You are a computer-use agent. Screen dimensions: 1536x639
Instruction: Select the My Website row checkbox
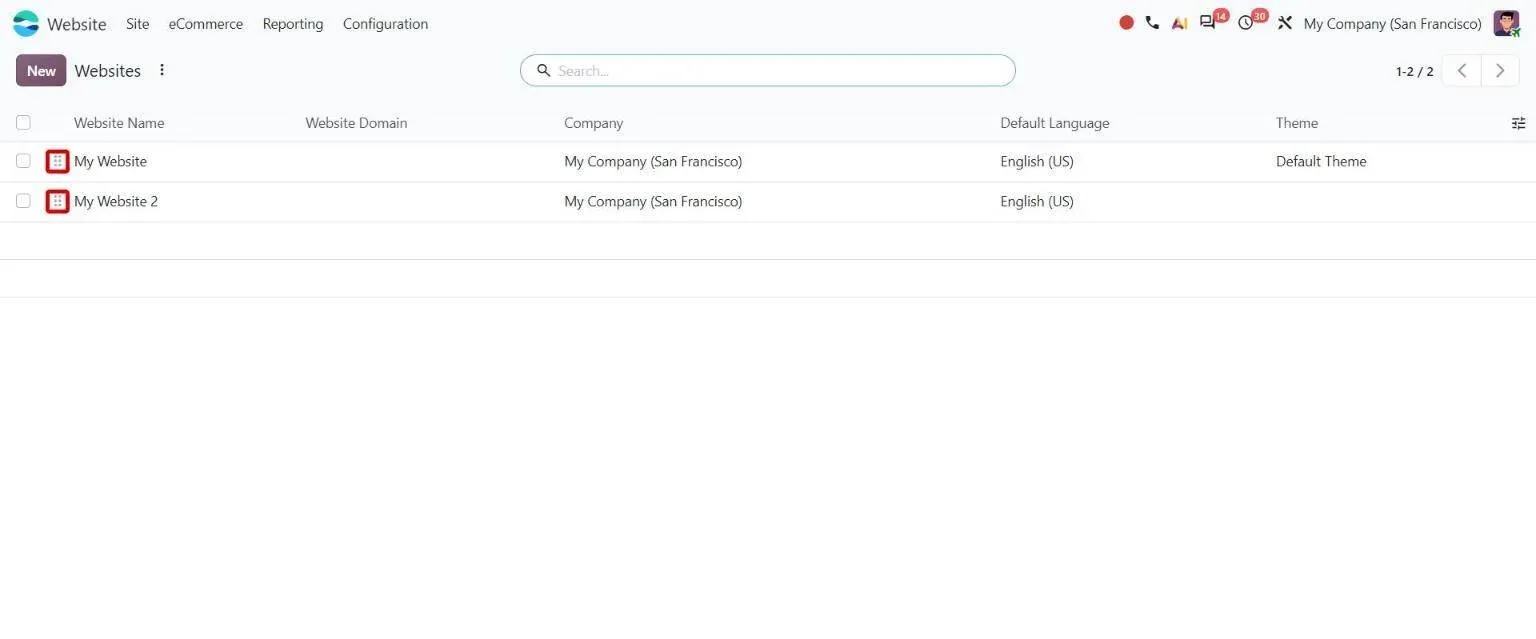point(23,160)
